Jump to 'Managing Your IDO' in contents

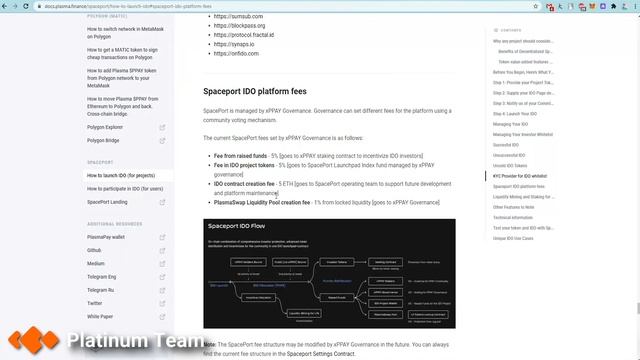(x=510, y=124)
